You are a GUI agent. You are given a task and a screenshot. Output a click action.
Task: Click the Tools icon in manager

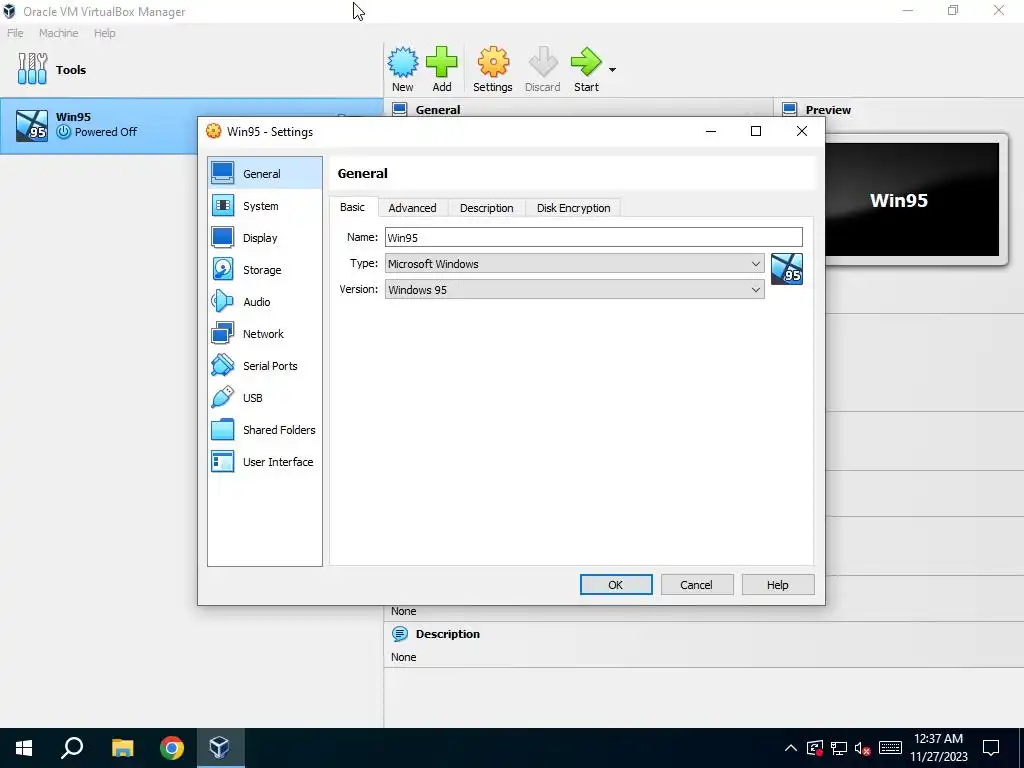coord(33,69)
